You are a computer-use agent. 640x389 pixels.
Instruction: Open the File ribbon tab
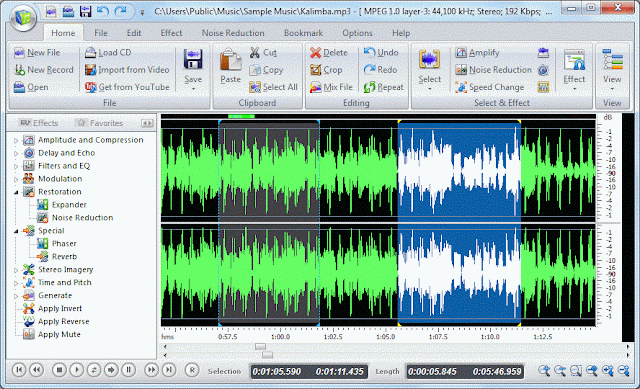(101, 33)
